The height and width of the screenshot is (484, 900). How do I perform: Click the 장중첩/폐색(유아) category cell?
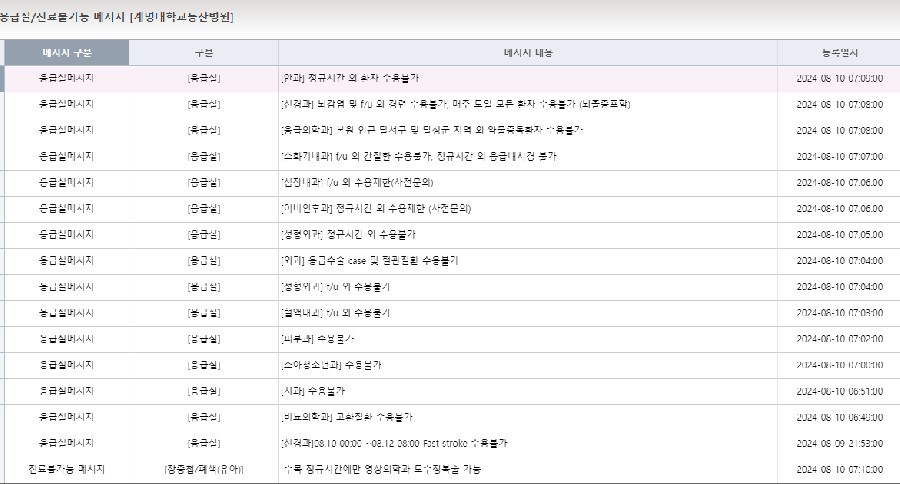(203, 468)
